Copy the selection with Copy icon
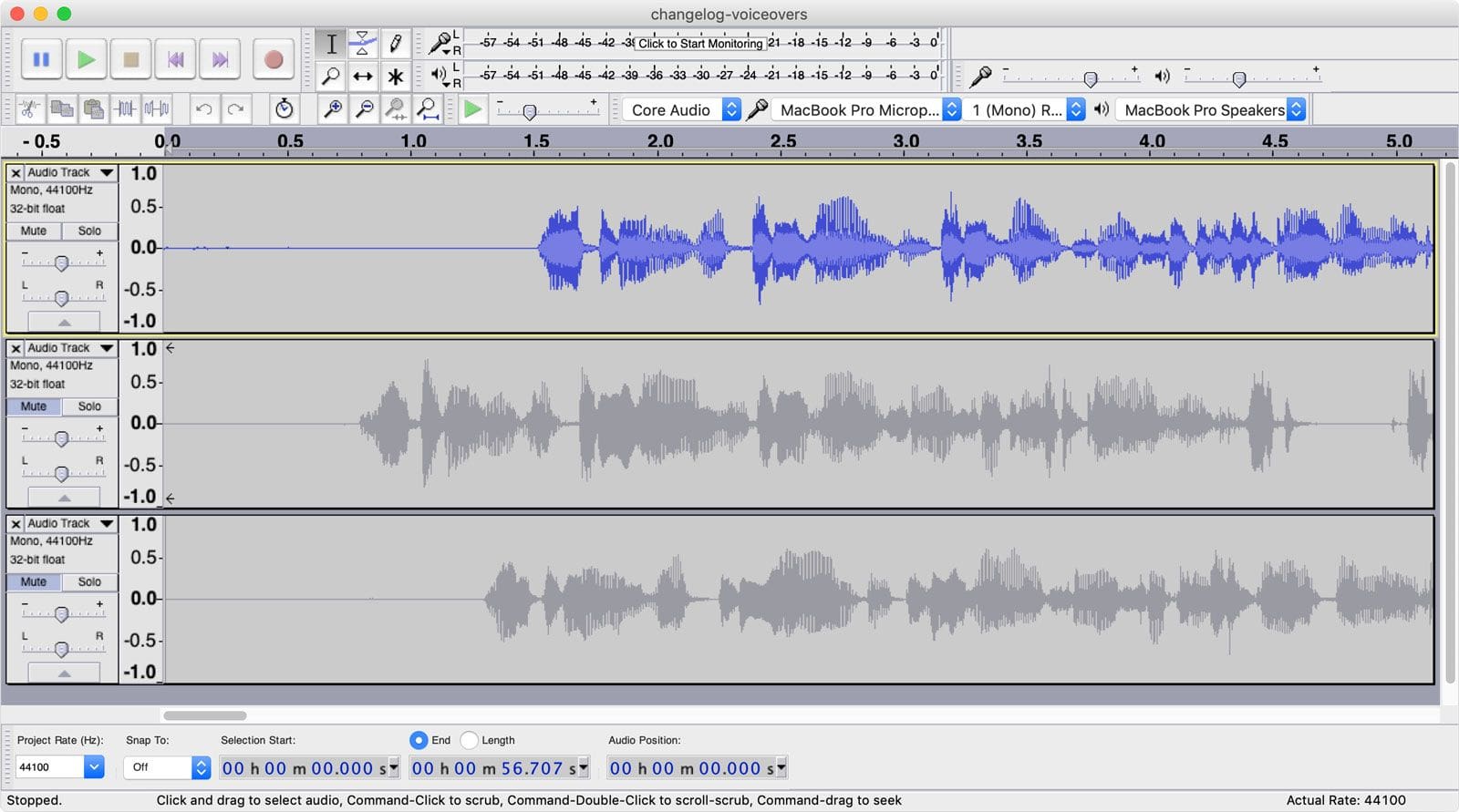Screen dimensions: 1459x812 click(x=61, y=109)
